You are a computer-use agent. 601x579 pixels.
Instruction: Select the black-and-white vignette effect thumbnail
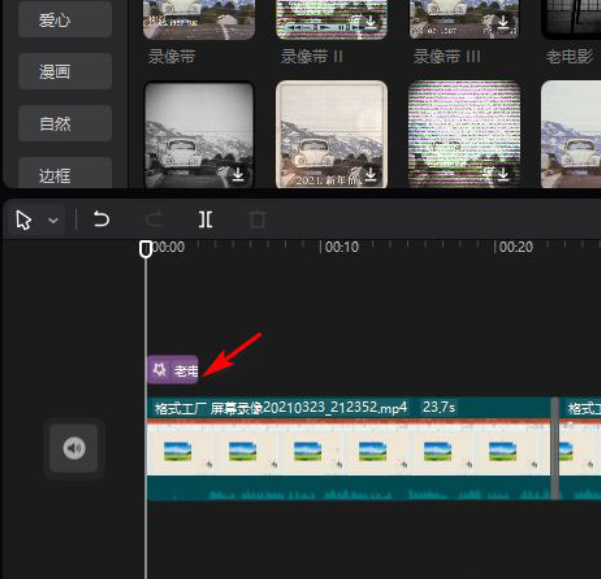click(198, 135)
